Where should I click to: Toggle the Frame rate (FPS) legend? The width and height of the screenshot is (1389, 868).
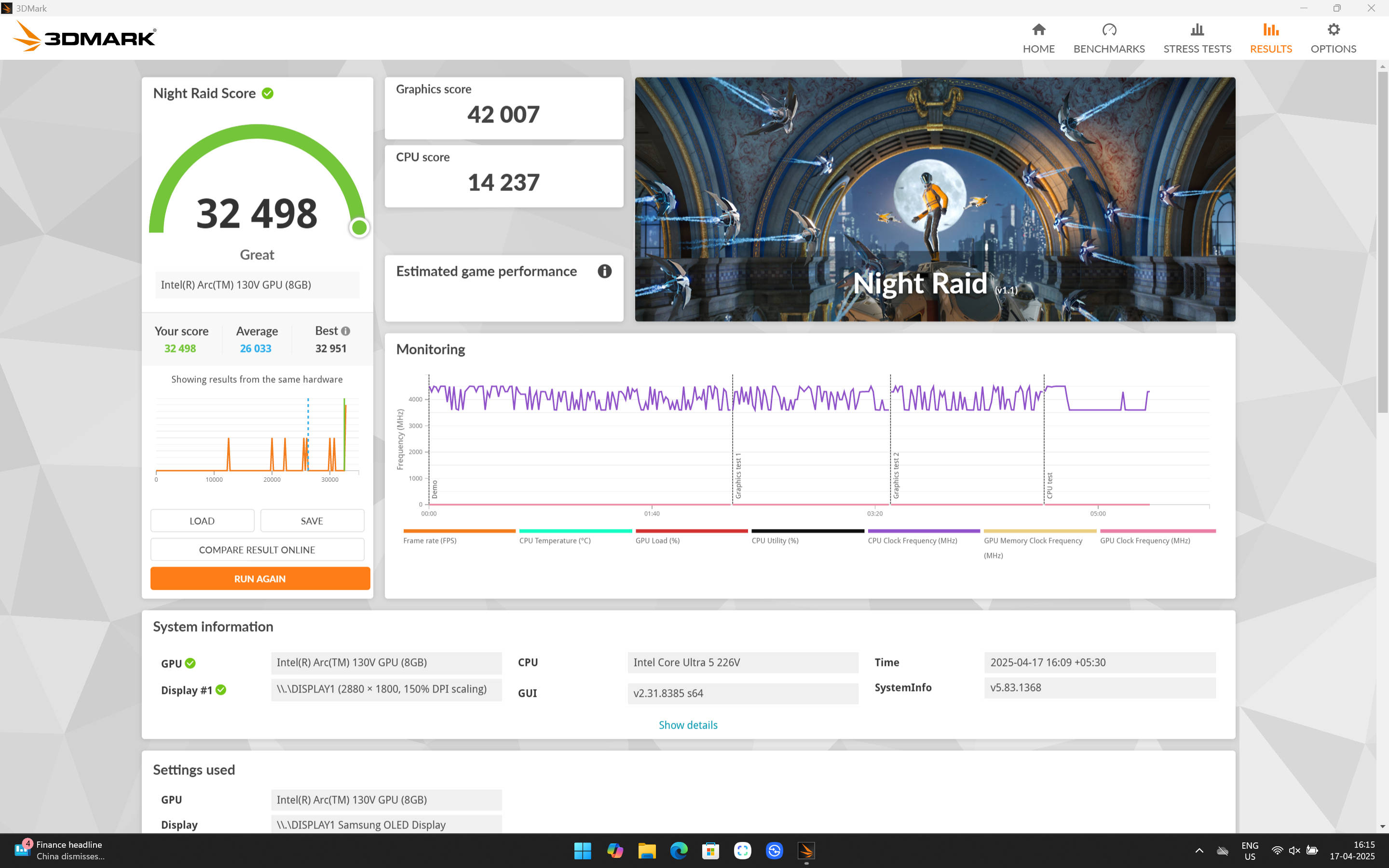[459, 537]
